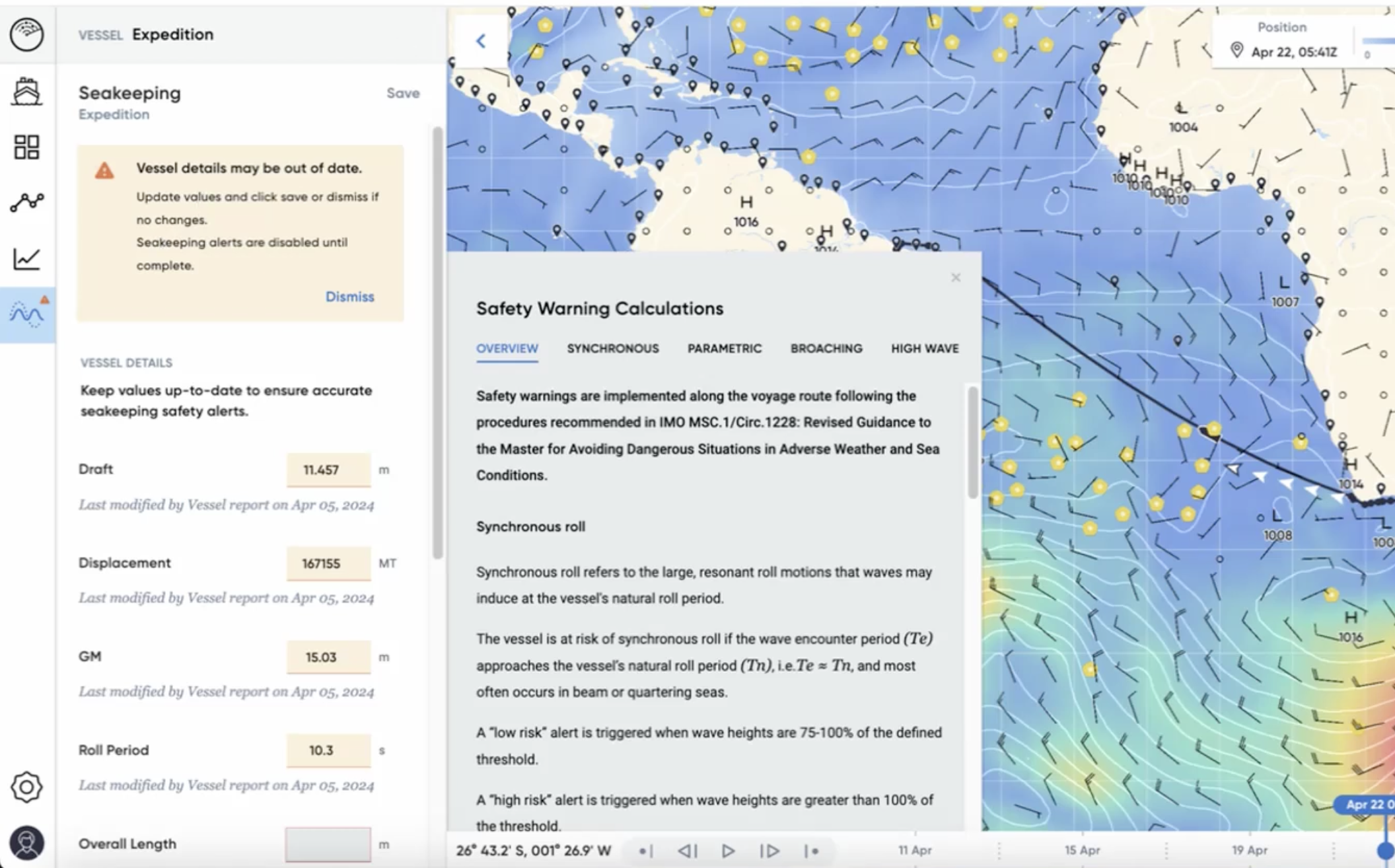The height and width of the screenshot is (868, 1395).
Task: Click the left panel scrollbar
Action: [x=437, y=344]
